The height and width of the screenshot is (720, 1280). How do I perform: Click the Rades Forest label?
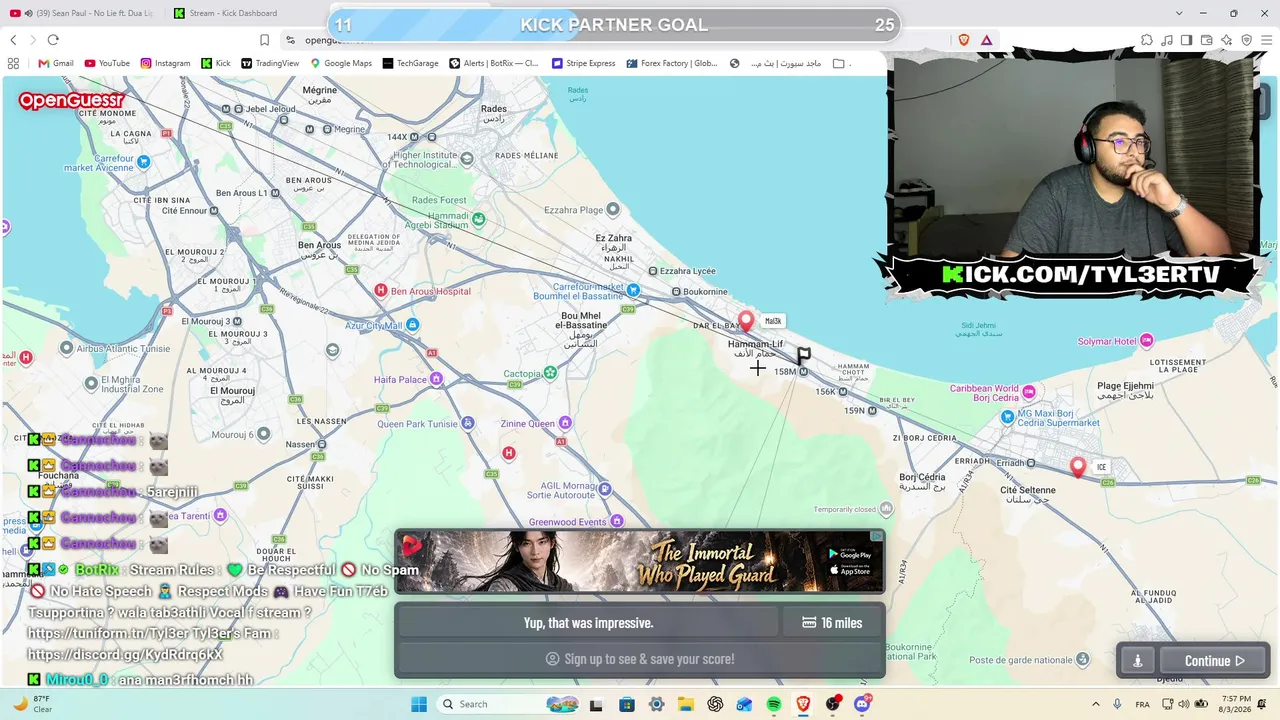(440, 200)
